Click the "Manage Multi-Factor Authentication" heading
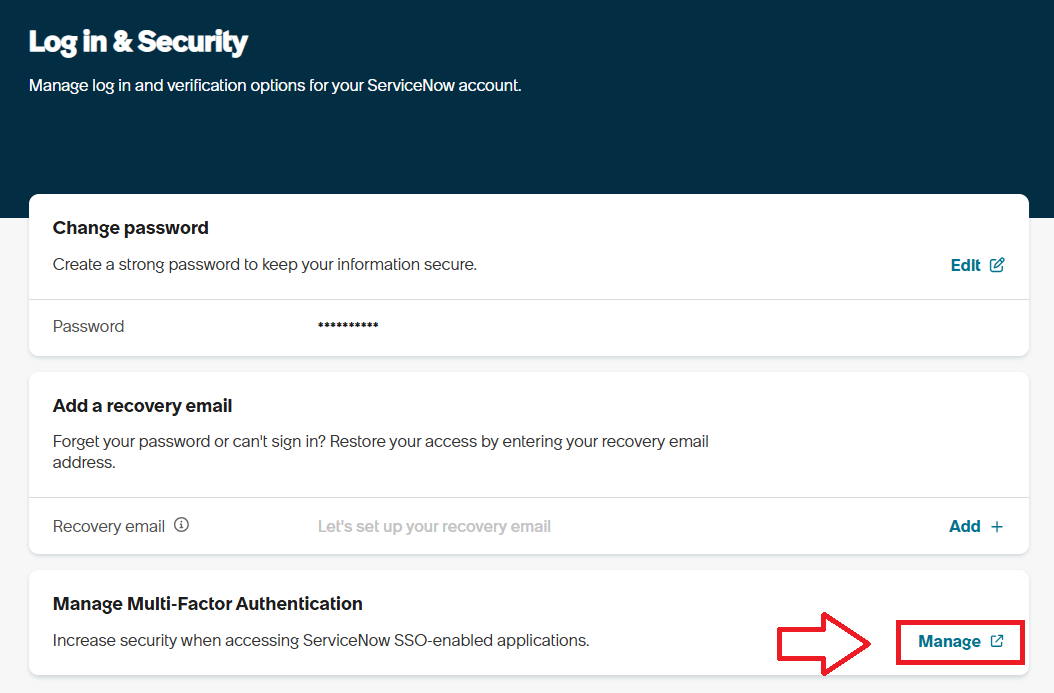This screenshot has width=1054, height=693. tap(207, 604)
